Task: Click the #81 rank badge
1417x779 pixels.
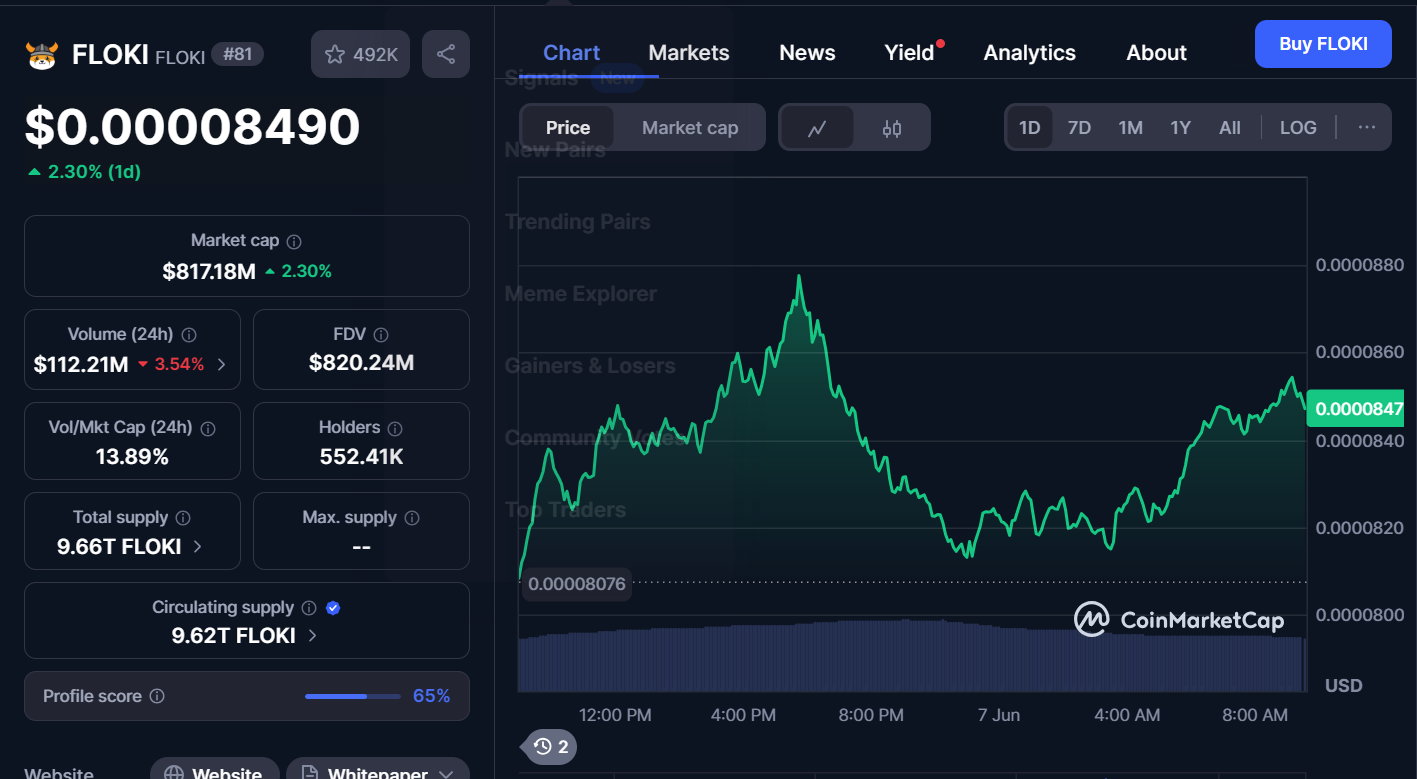Action: click(x=238, y=54)
